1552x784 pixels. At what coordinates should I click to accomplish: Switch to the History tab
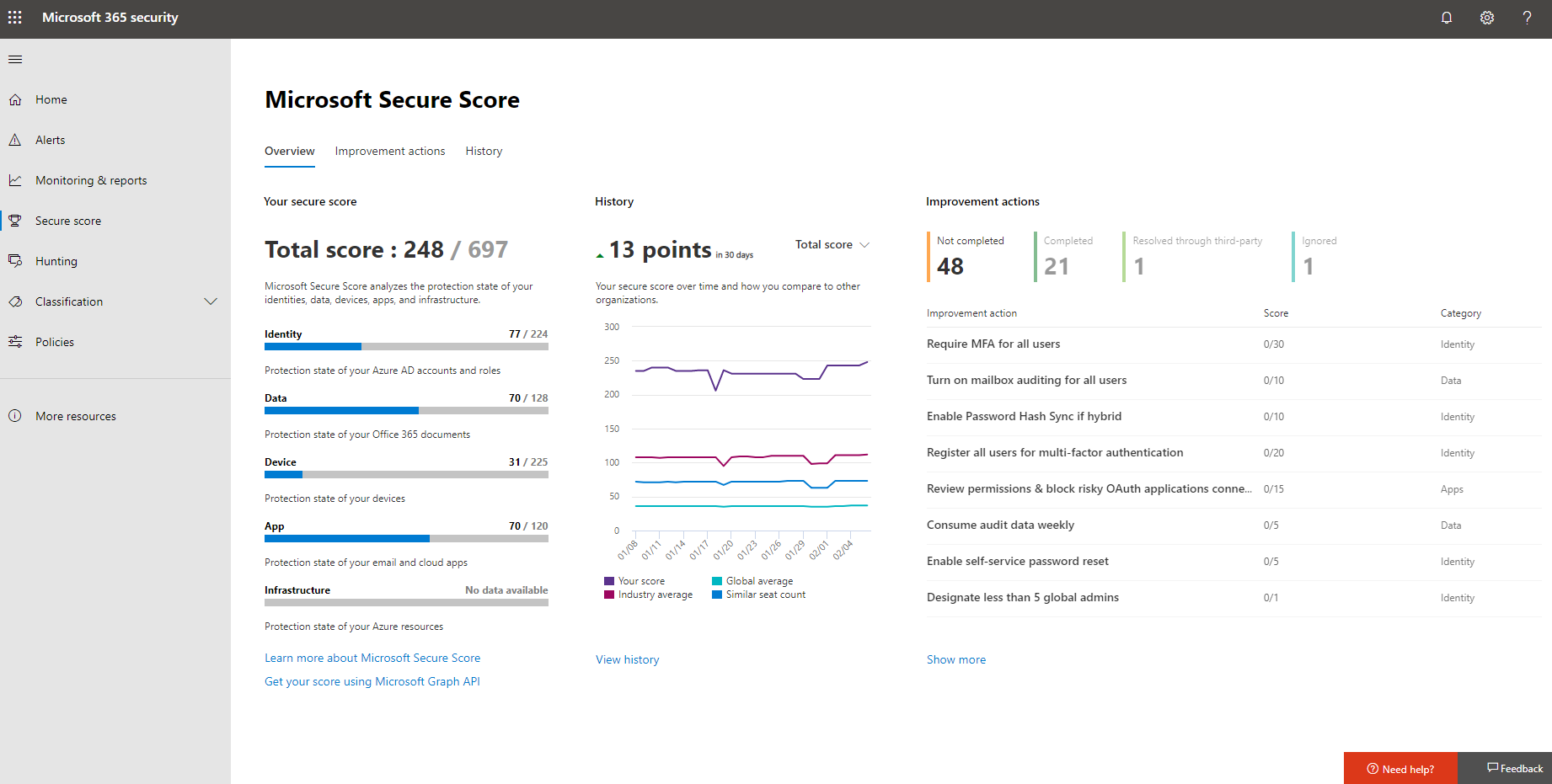click(x=484, y=151)
